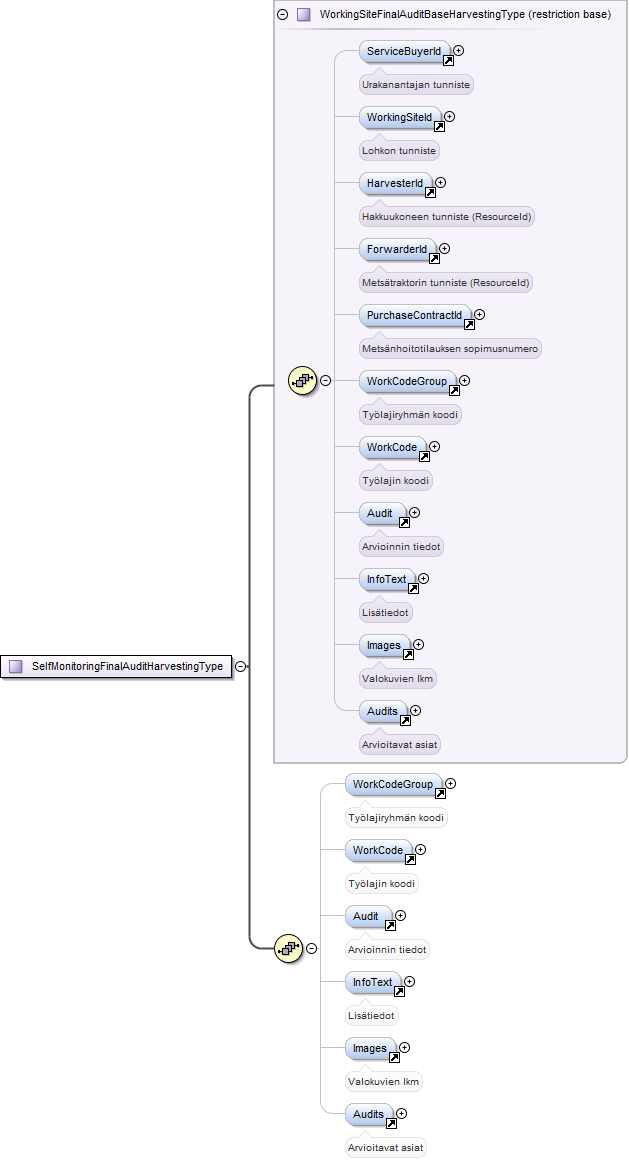The width and height of the screenshot is (629, 1161).
Task: Expand the Audit element in the base type
Action: 414,512
